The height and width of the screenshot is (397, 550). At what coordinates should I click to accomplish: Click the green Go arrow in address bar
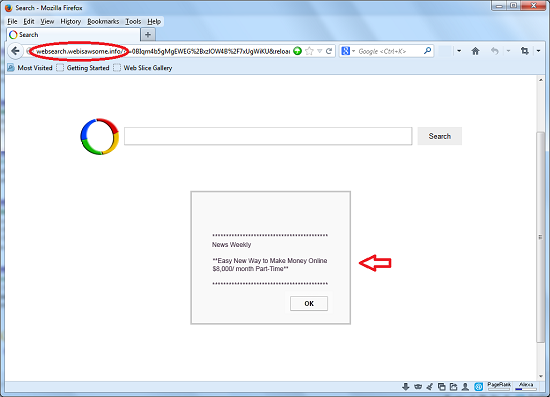(297, 51)
